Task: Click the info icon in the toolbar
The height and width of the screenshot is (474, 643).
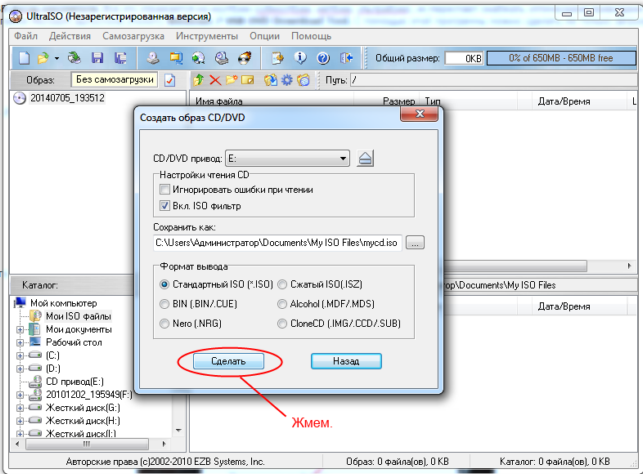Action: point(300,58)
